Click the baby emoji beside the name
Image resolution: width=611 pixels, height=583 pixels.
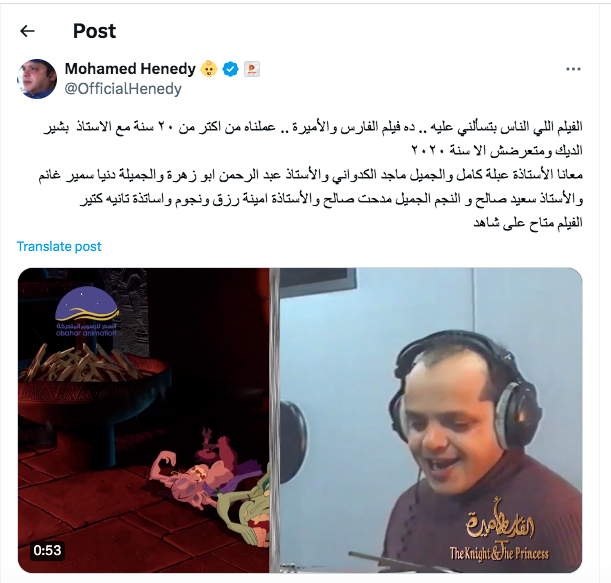tap(209, 69)
